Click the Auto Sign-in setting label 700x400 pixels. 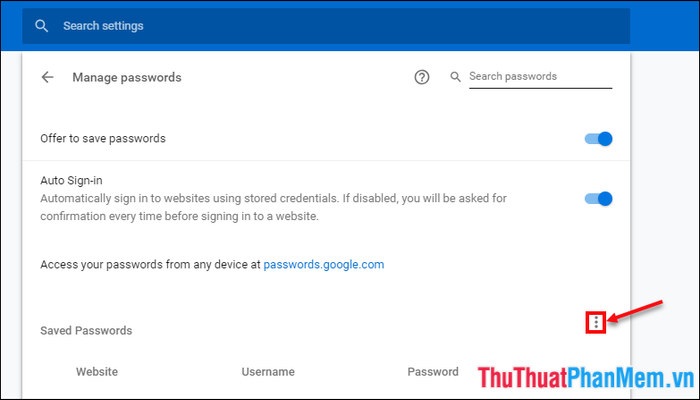pyautogui.click(x=71, y=180)
